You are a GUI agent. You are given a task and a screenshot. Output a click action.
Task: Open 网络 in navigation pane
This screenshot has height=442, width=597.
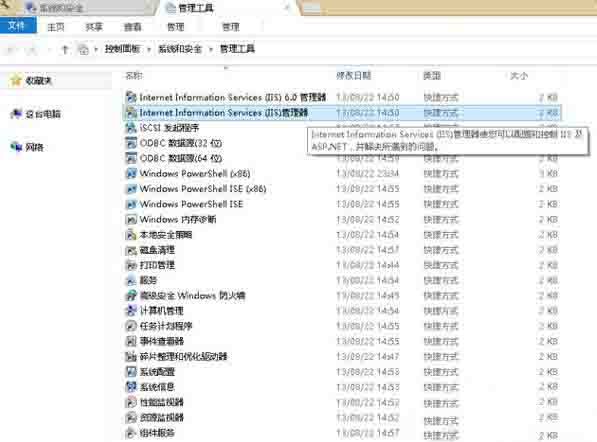[34, 147]
